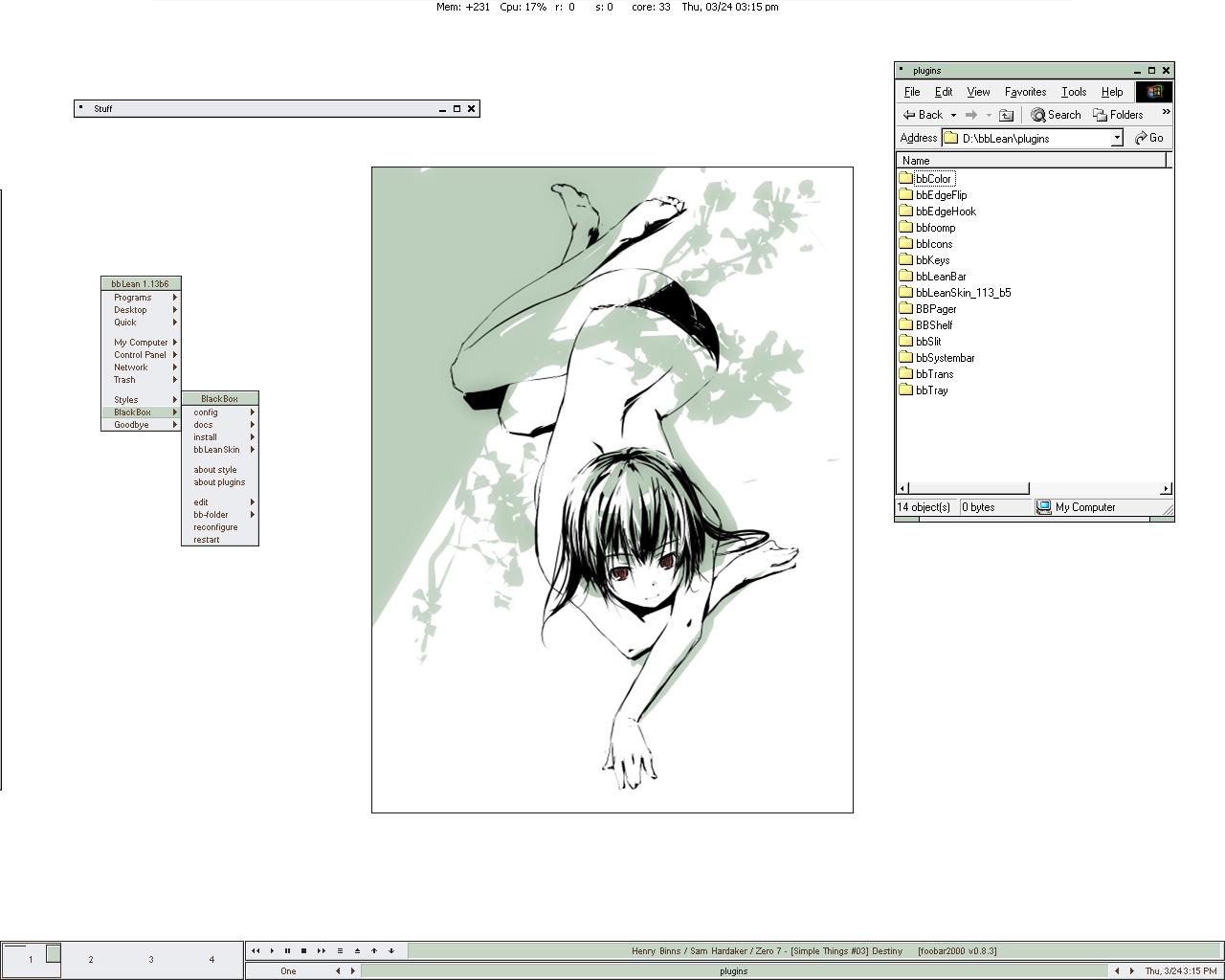Image resolution: width=1225 pixels, height=980 pixels.
Task: Expand the Programs submenu
Action: click(x=141, y=298)
